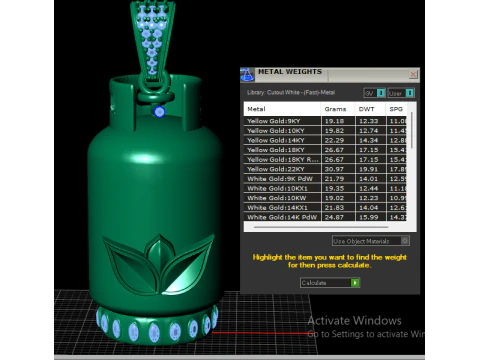
Task: Select the Yellow Gold:22KY row
Action: point(325,169)
